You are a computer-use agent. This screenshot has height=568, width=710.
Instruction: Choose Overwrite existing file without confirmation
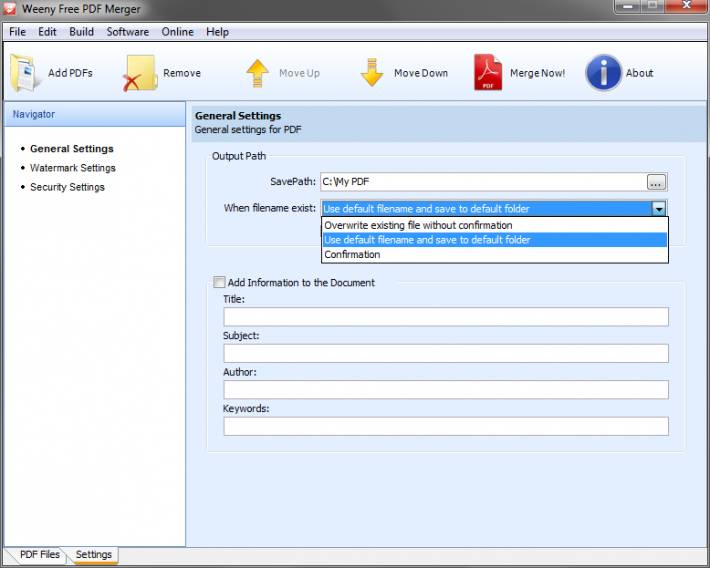494,225
